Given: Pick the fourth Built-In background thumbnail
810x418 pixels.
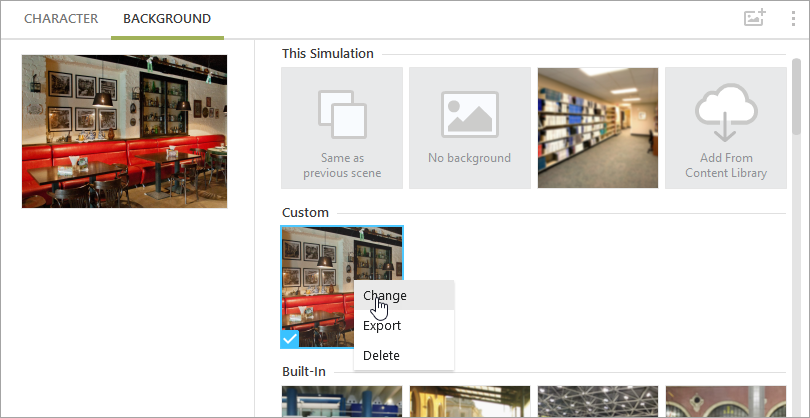Looking at the screenshot, I should tap(725, 402).
